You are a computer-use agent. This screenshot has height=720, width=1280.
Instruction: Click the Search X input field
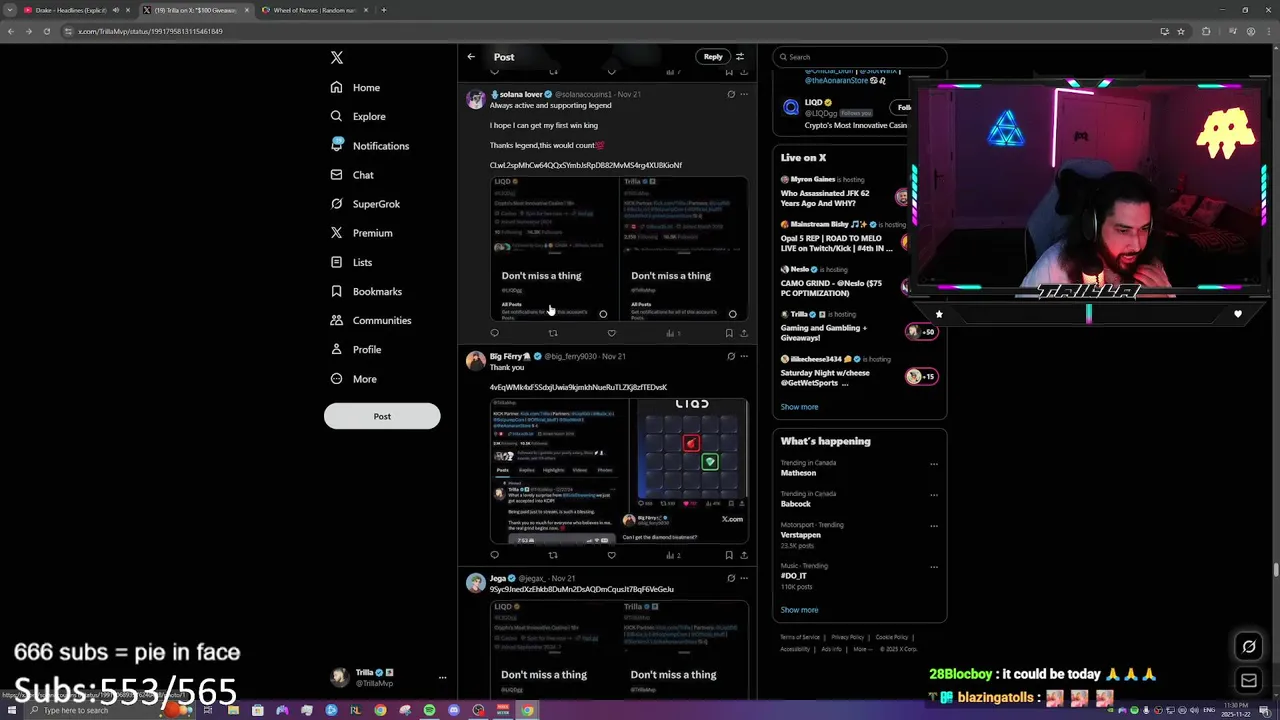click(860, 57)
